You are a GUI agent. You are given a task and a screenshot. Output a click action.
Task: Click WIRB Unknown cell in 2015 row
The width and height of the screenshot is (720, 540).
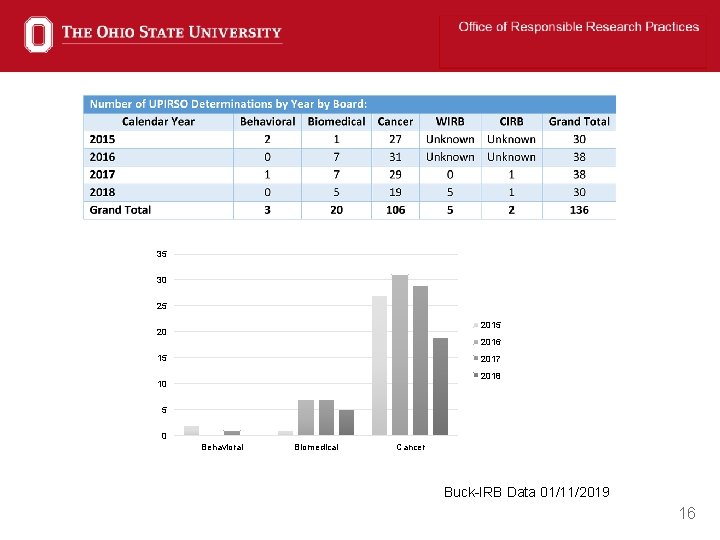tap(450, 139)
